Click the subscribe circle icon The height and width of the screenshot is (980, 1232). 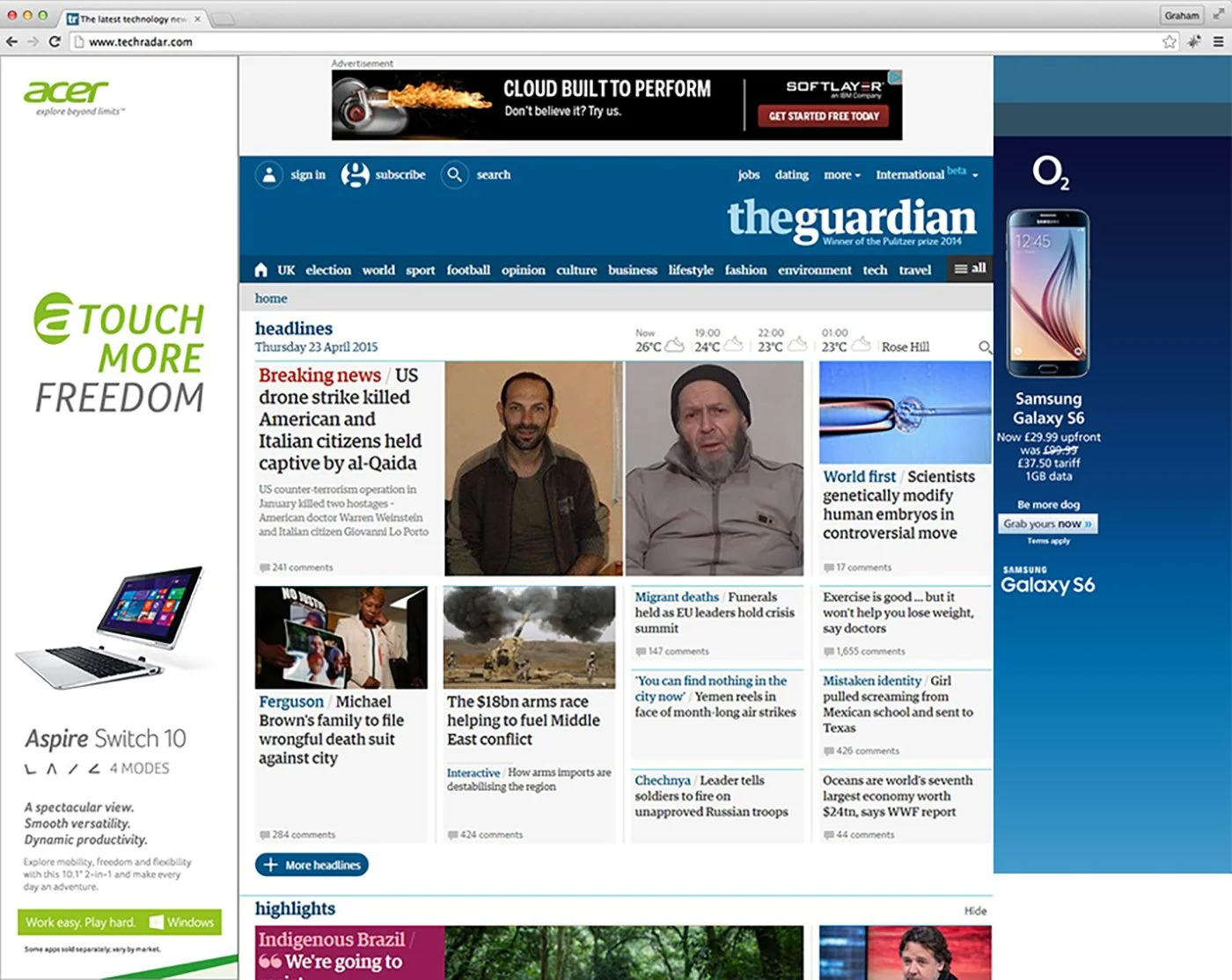click(x=355, y=174)
